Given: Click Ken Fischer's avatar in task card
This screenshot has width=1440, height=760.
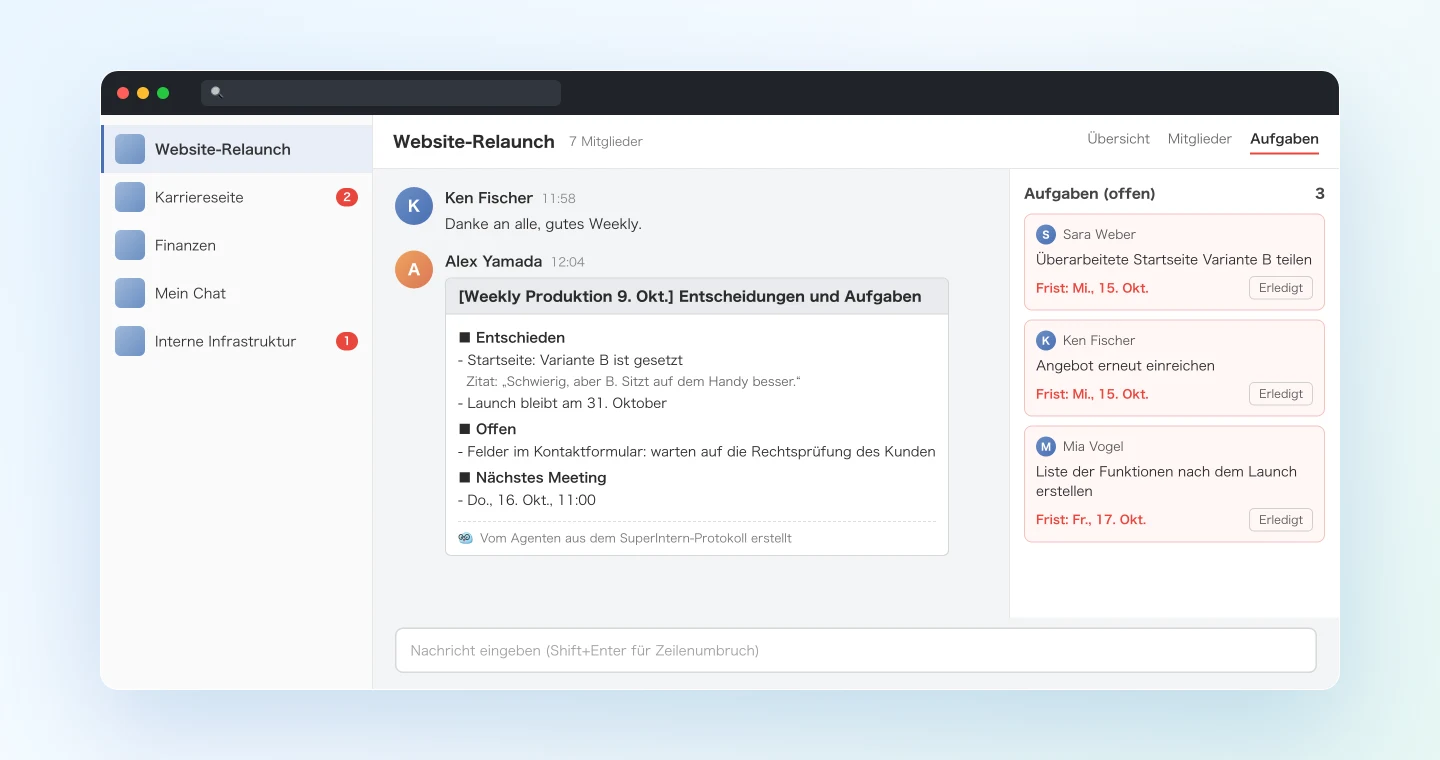Looking at the screenshot, I should tap(1046, 340).
